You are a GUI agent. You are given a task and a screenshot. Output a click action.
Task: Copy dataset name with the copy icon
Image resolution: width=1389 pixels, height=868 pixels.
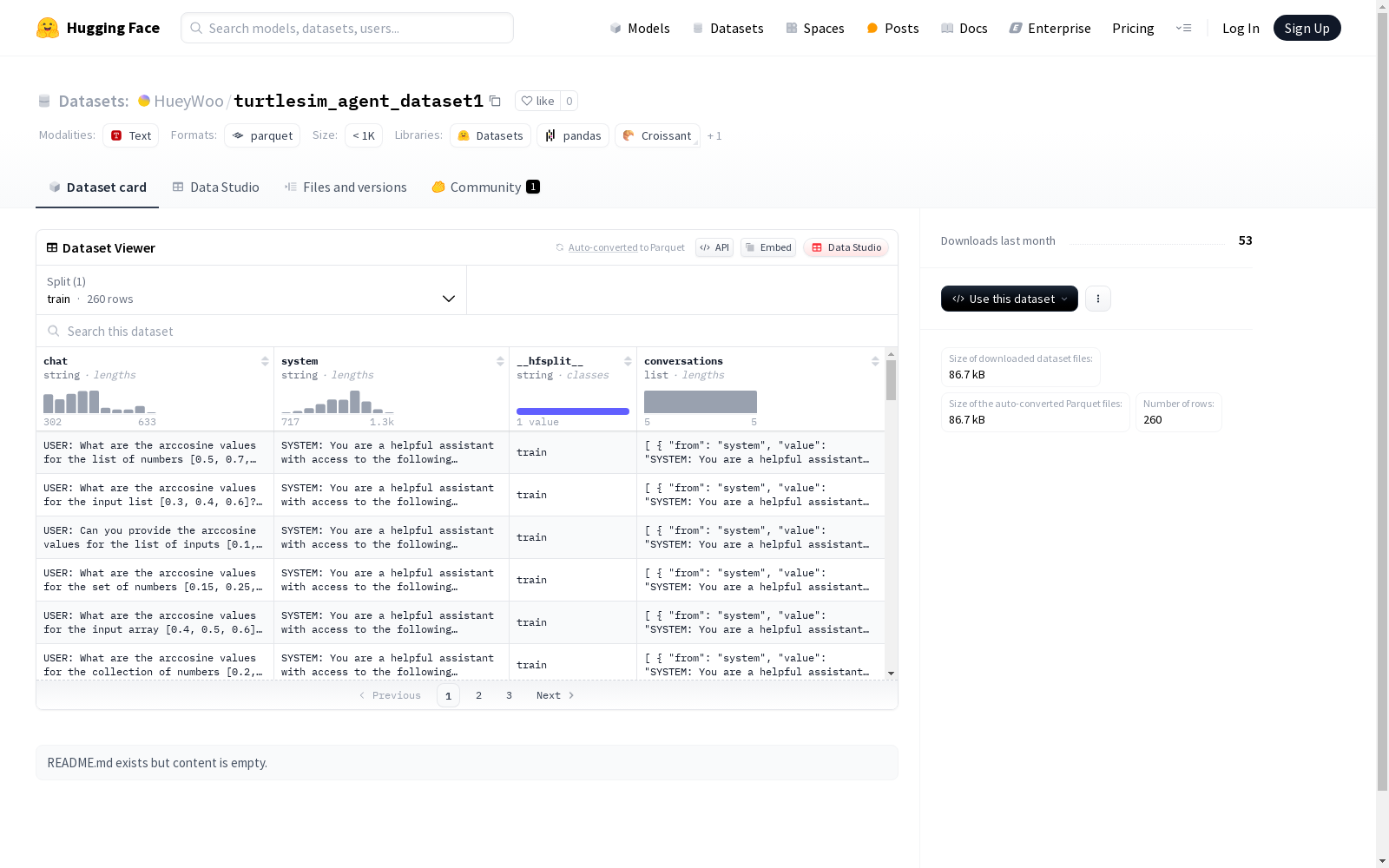click(x=495, y=101)
